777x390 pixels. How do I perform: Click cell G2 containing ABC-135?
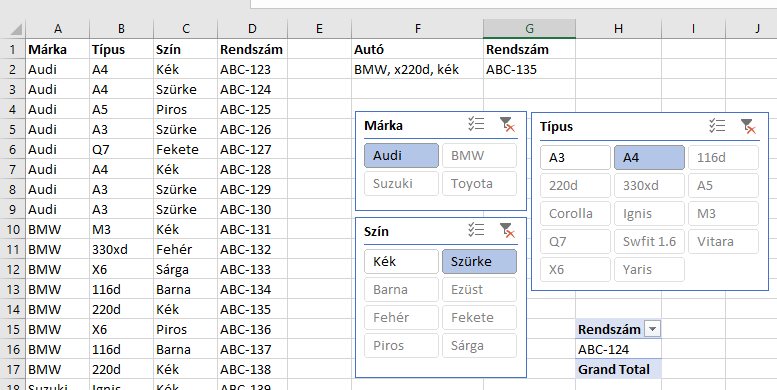[529, 70]
